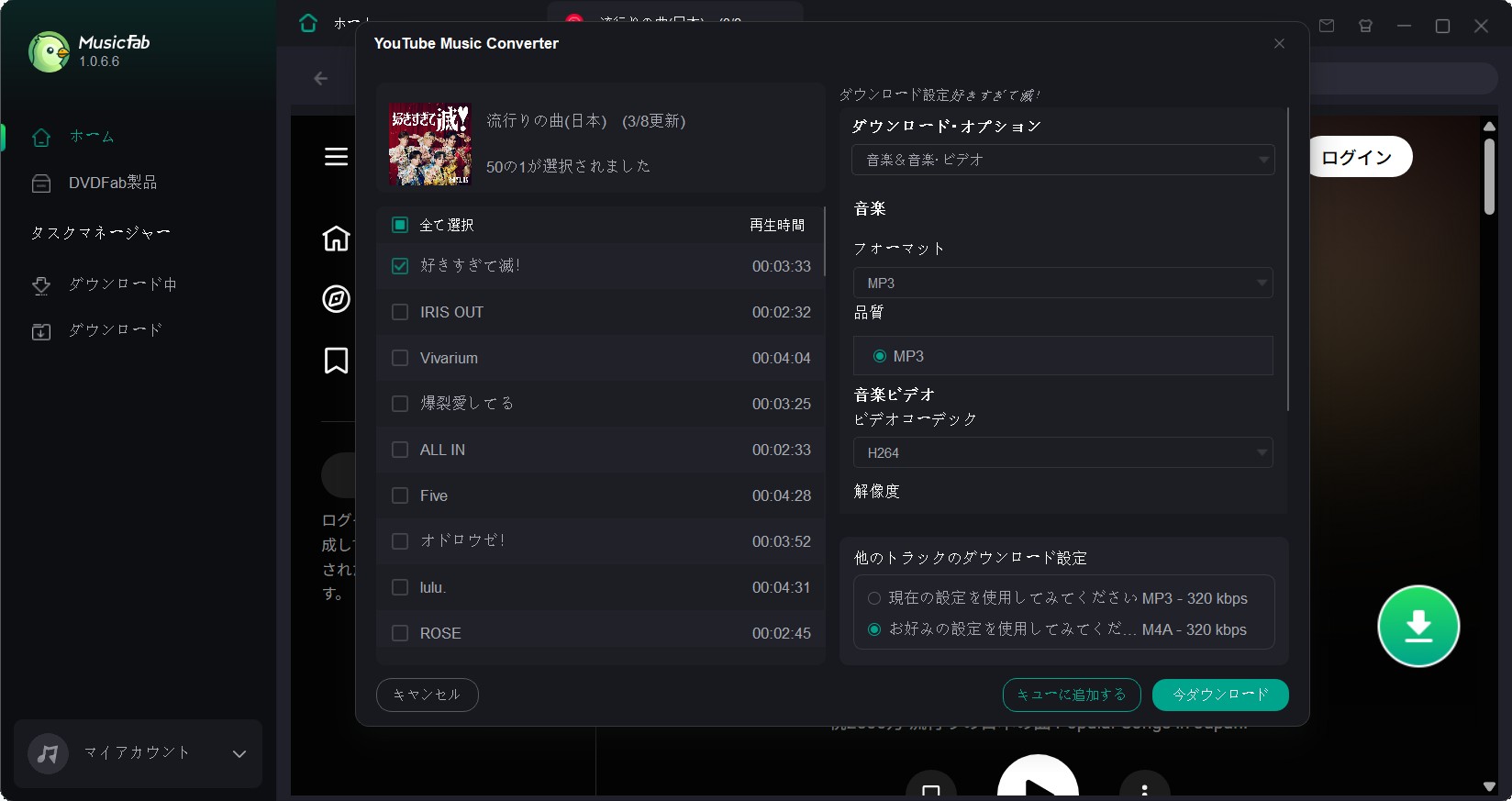Screen dimensions: 1512x801
Task: Open the ダウンロード・オプション dropdown
Action: [x=1062, y=160]
